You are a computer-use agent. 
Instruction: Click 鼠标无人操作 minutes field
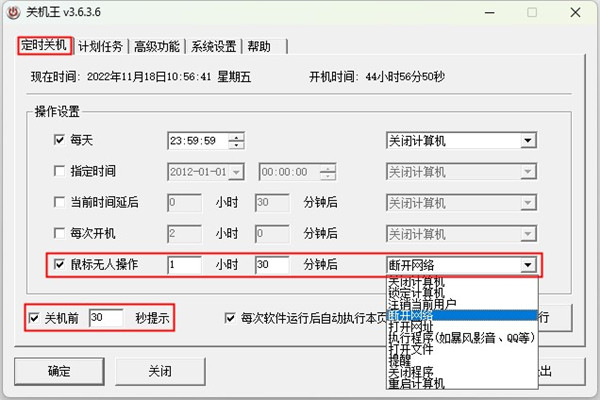point(272,264)
